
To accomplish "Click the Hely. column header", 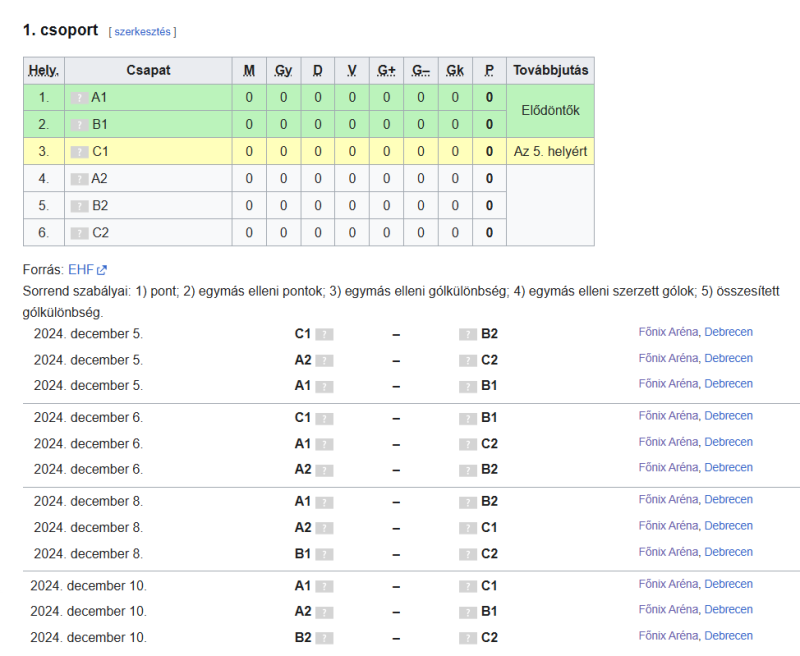I will (x=44, y=70).
